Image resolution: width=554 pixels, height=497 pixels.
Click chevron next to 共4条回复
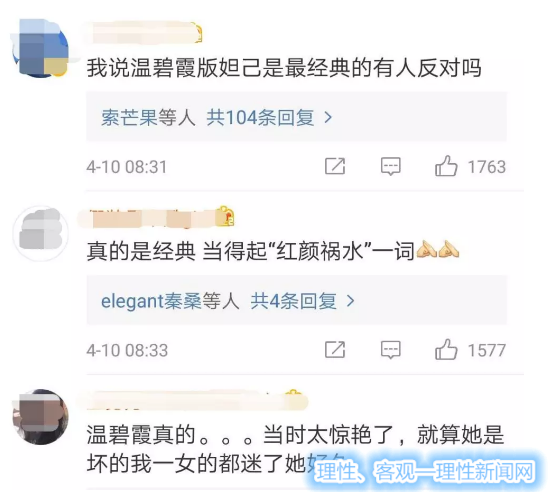[350, 301]
